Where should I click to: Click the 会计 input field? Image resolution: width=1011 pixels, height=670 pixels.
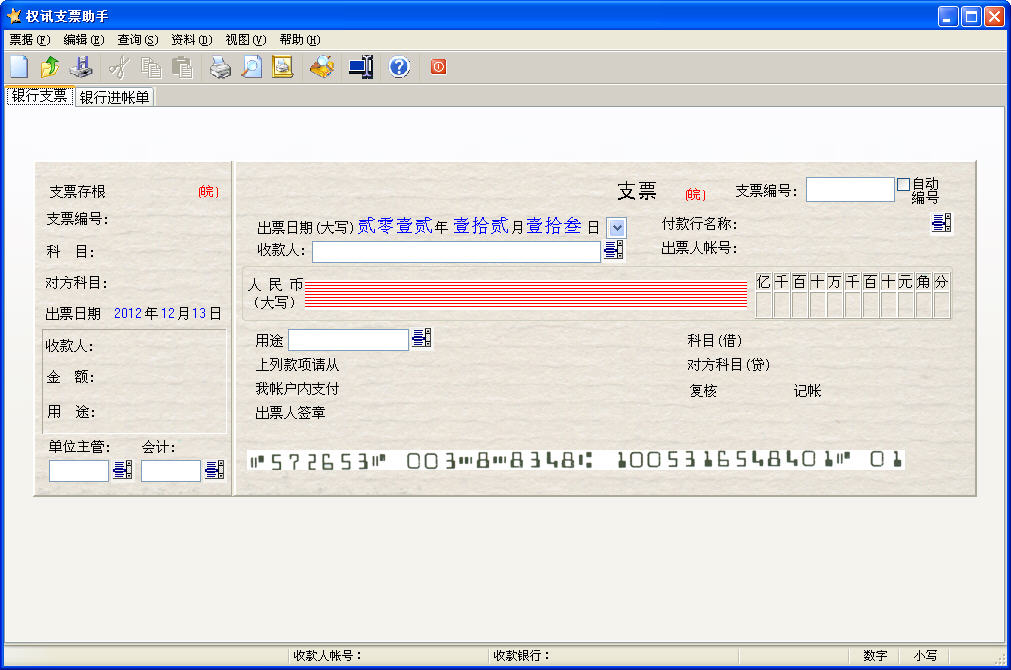pyautogui.click(x=171, y=471)
